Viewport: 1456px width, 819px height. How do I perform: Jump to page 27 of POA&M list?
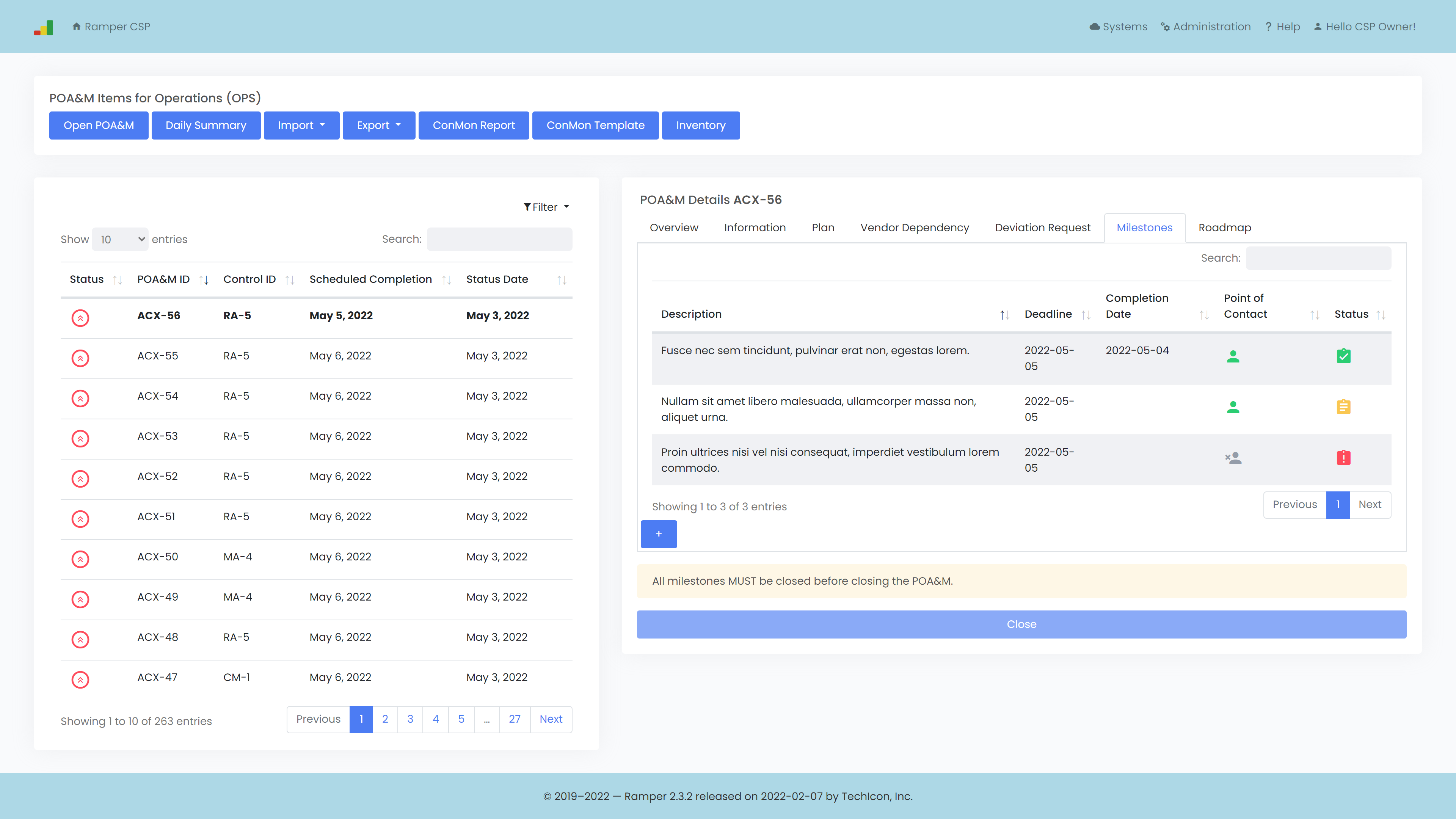point(515,719)
